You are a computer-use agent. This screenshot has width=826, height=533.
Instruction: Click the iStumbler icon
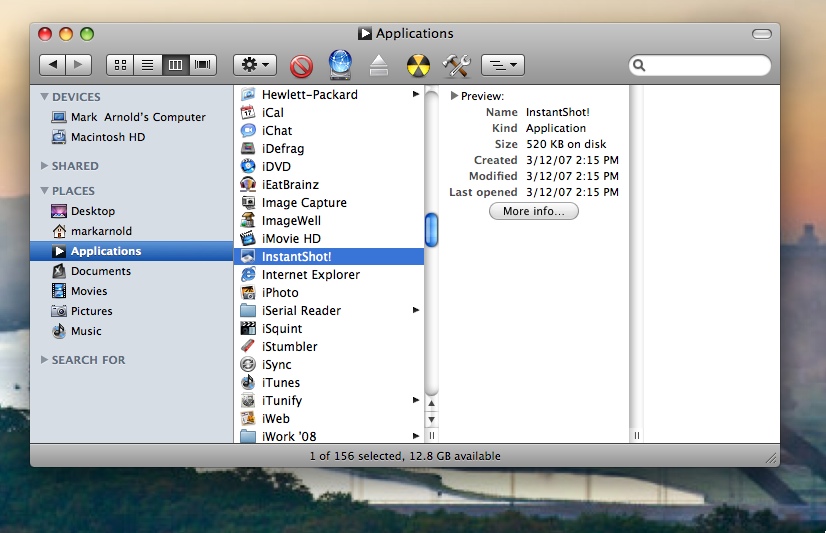248,346
